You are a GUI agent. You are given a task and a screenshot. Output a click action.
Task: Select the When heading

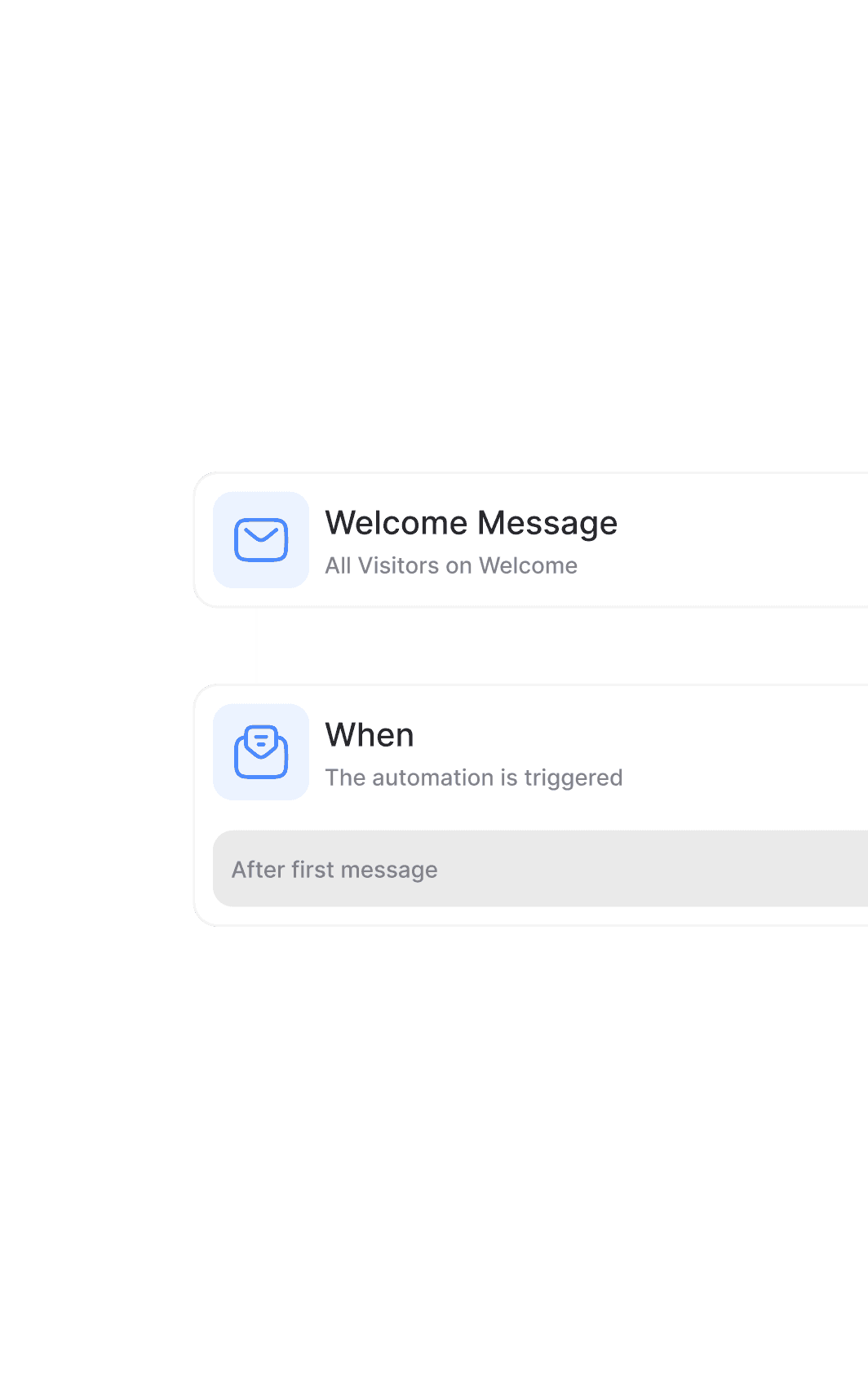click(370, 735)
